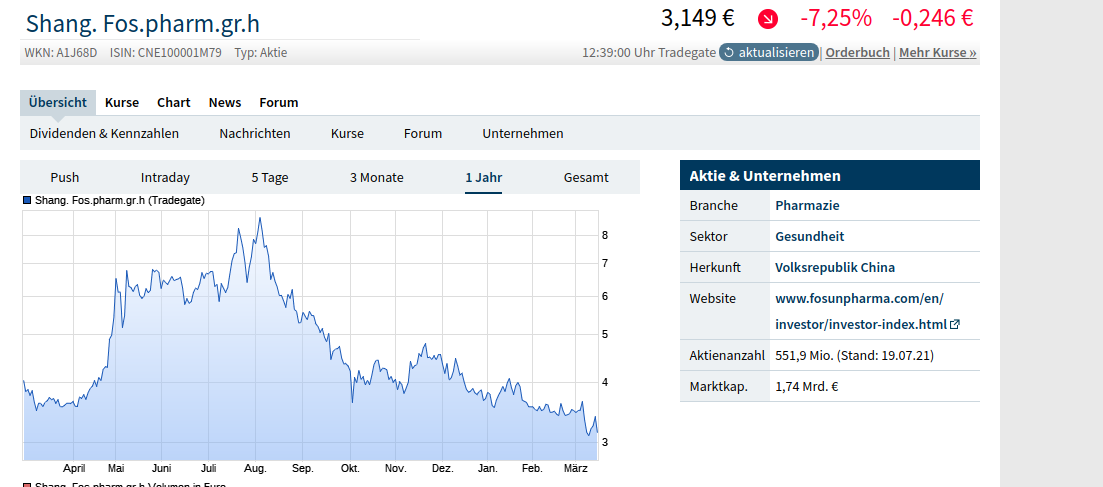
Task: Open the Unternehmen submenu item
Action: 523,133
